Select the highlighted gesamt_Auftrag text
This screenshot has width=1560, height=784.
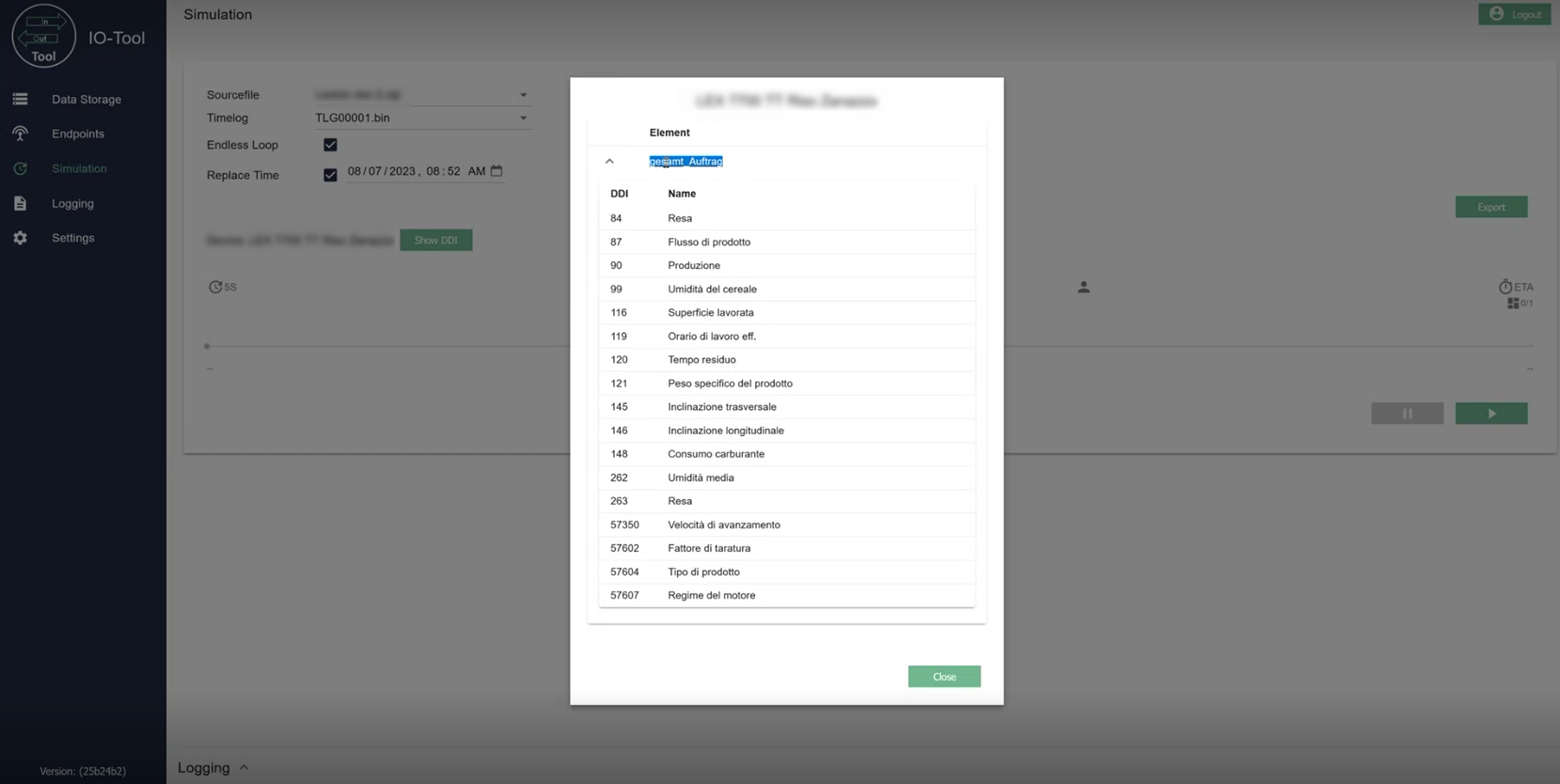(685, 162)
